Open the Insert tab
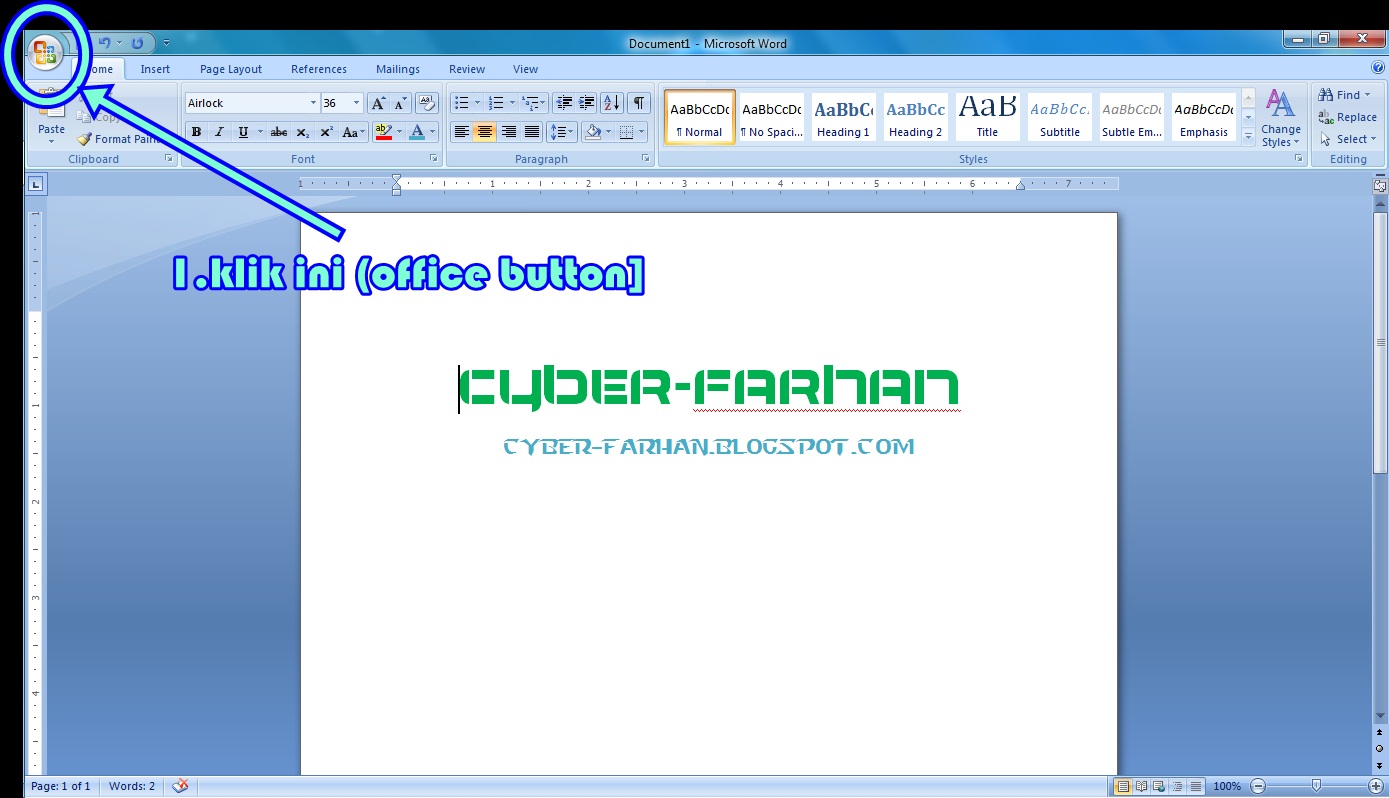1389x798 pixels. (x=155, y=69)
